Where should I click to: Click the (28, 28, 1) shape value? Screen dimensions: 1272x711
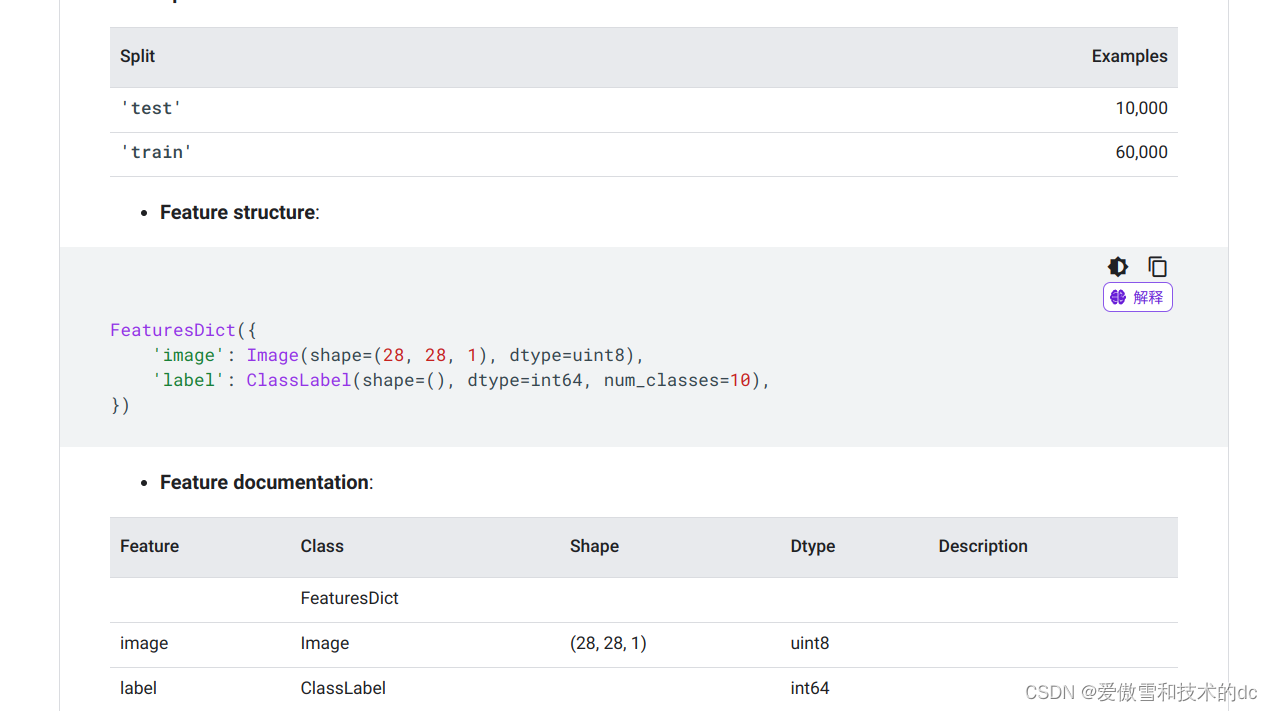click(x=608, y=643)
